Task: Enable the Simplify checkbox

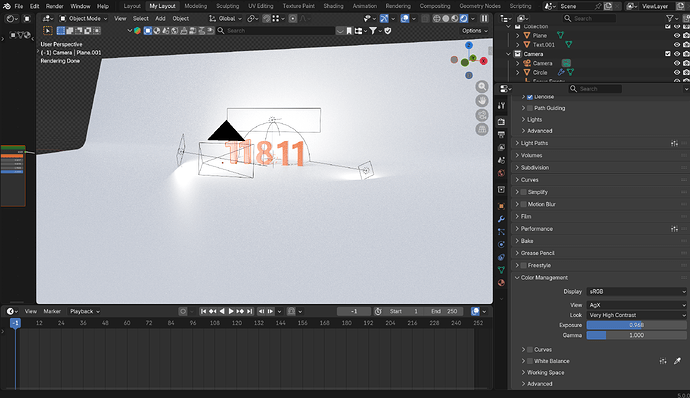Action: coord(523,192)
